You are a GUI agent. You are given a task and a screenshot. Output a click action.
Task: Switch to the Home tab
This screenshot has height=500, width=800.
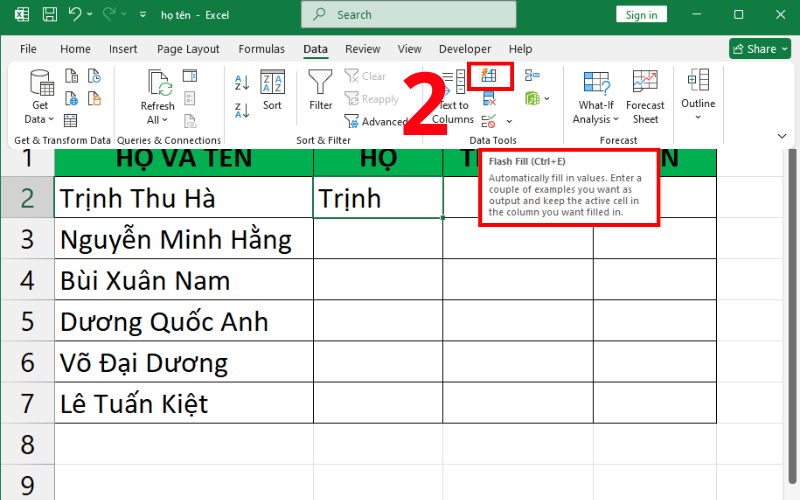click(x=75, y=49)
